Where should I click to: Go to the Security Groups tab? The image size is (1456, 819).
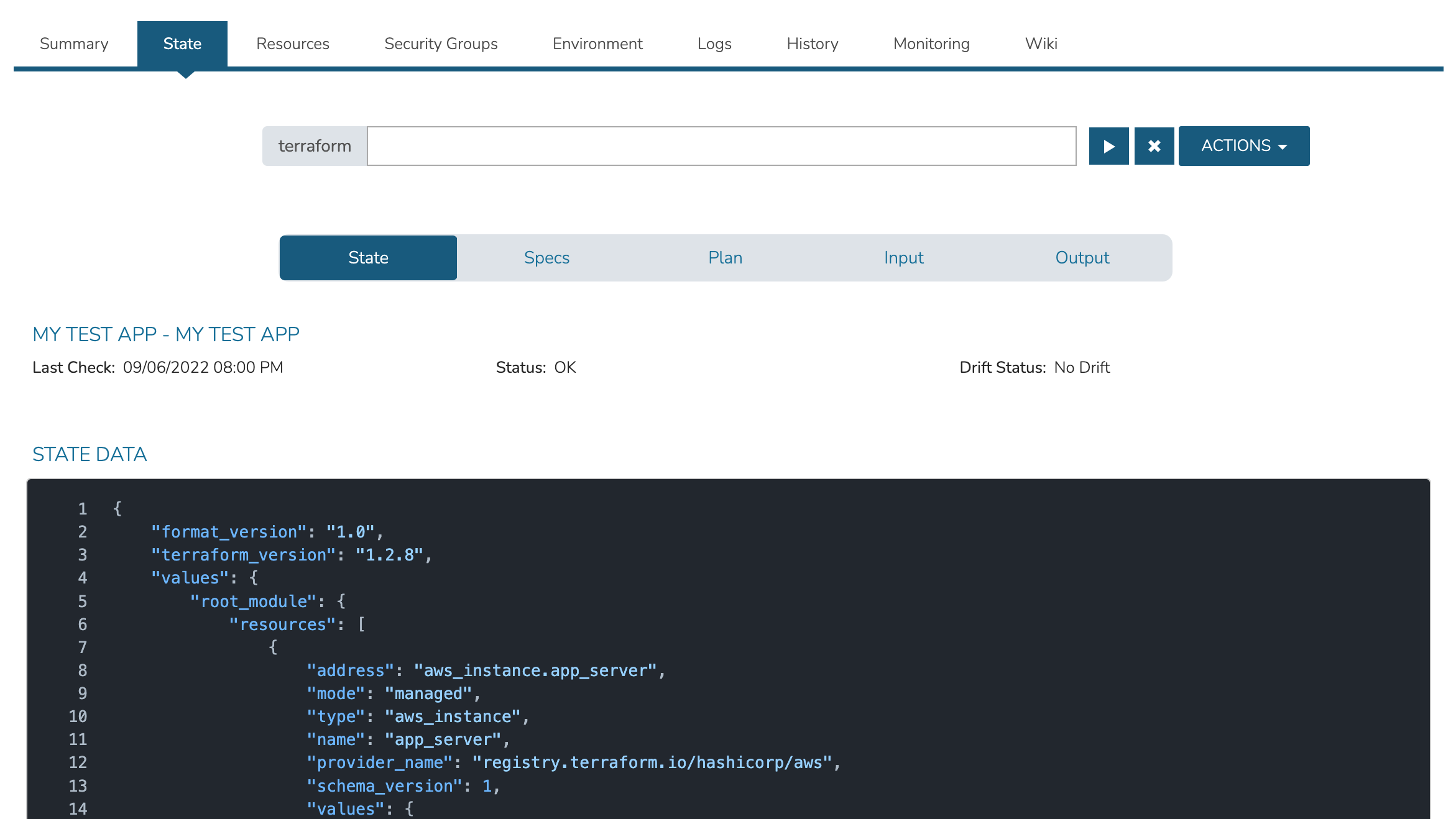tap(441, 43)
